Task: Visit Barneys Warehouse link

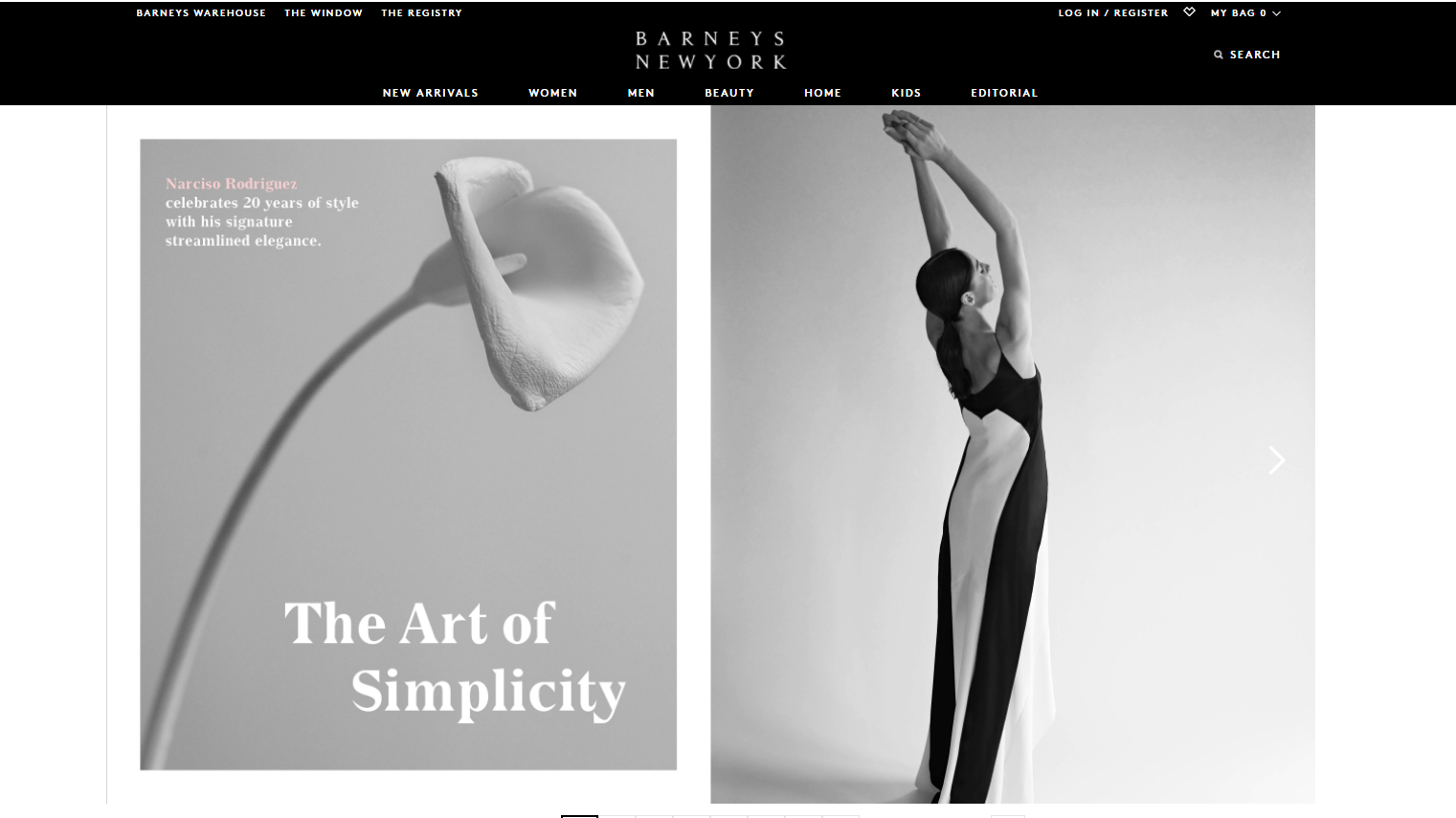Action: 201,12
